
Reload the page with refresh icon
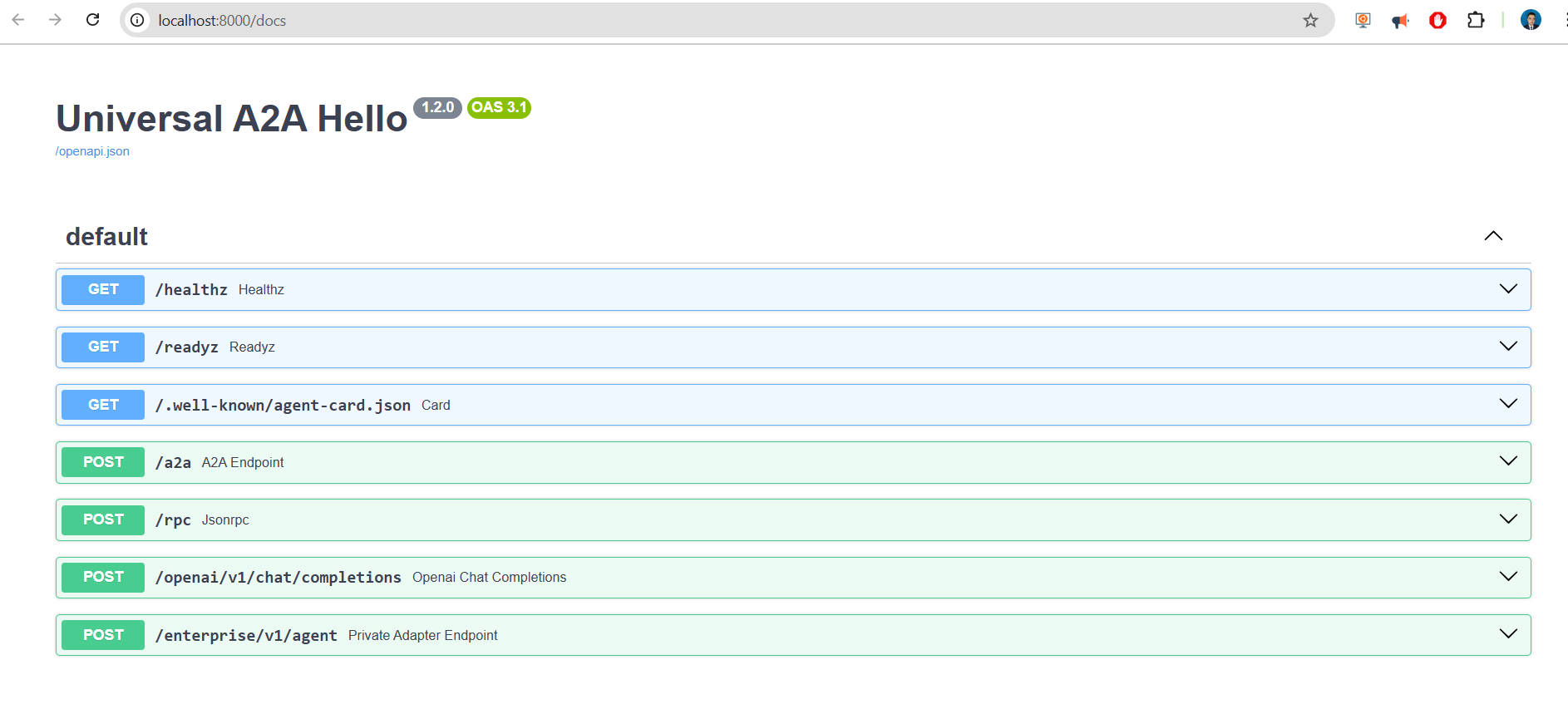pos(93,20)
